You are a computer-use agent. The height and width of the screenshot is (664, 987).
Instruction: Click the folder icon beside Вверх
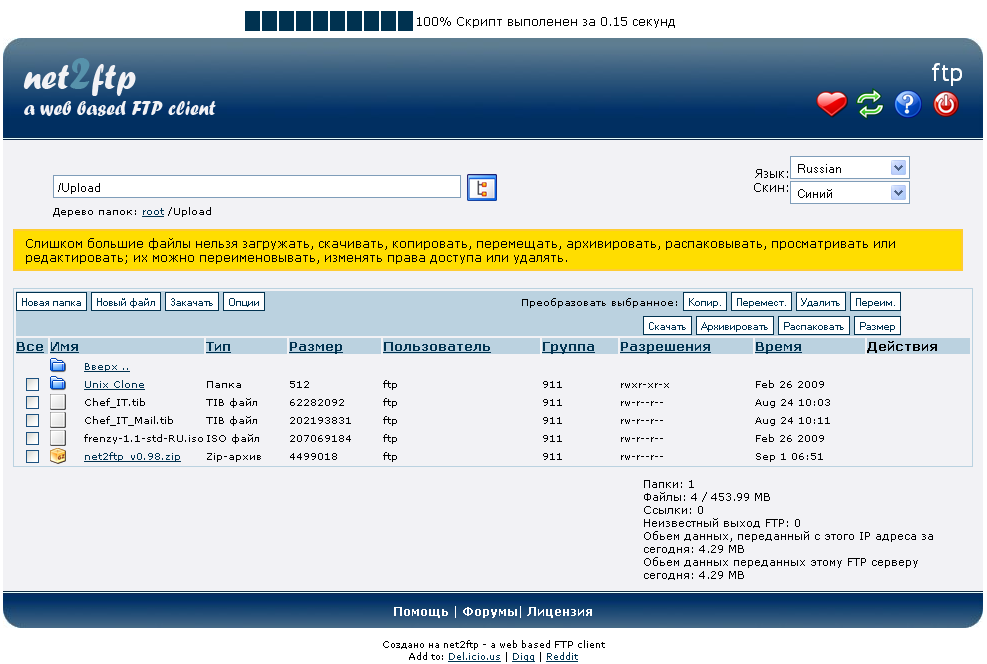pyautogui.click(x=58, y=366)
